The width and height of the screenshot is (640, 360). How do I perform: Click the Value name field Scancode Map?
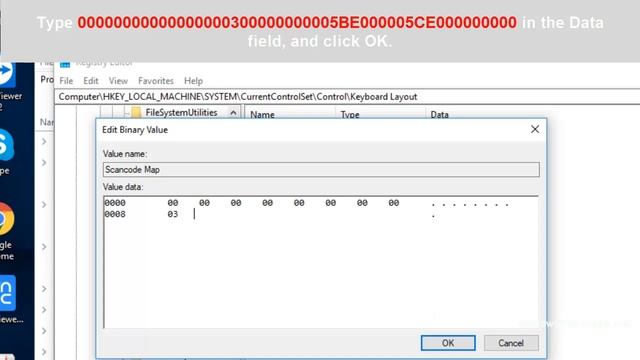coord(321,170)
